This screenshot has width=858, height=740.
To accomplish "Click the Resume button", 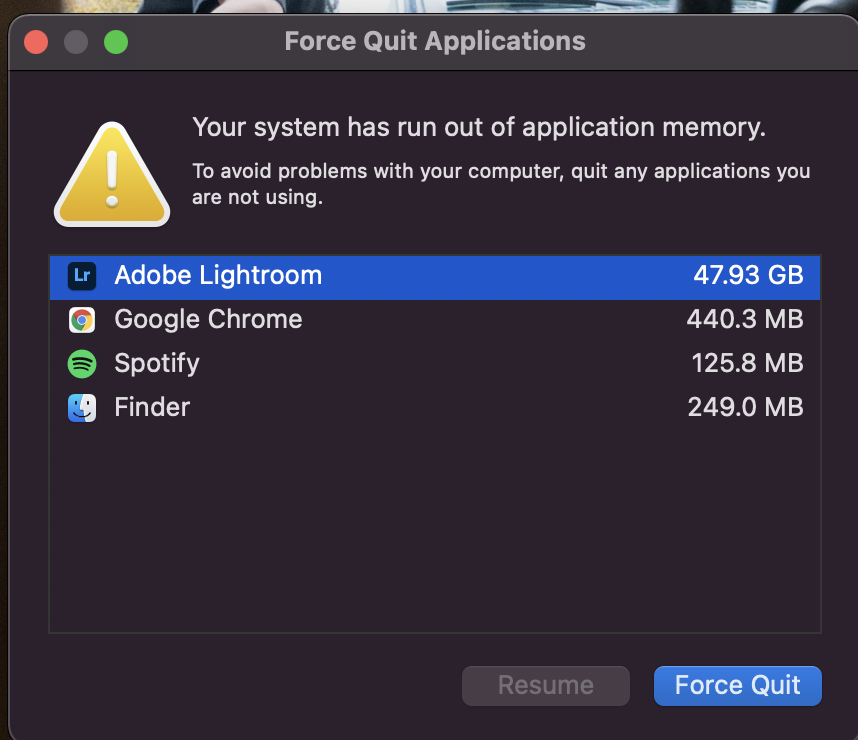I will coord(546,686).
